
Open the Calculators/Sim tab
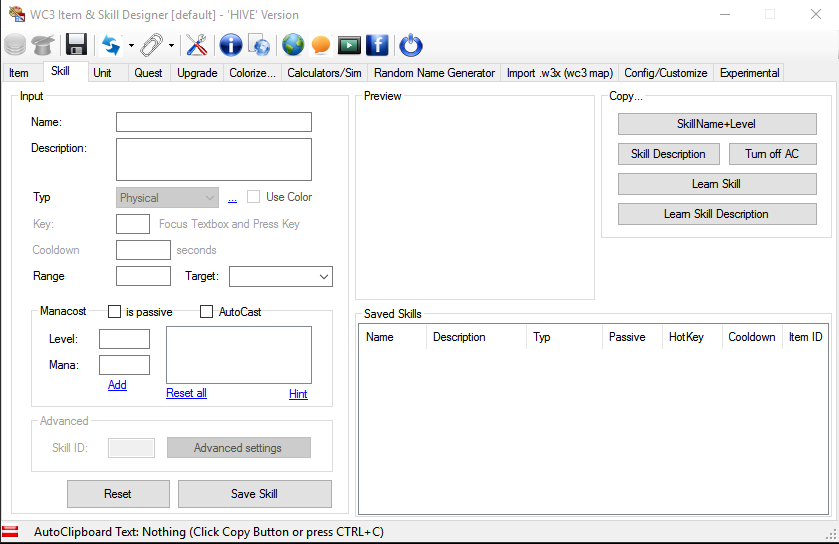pos(324,73)
